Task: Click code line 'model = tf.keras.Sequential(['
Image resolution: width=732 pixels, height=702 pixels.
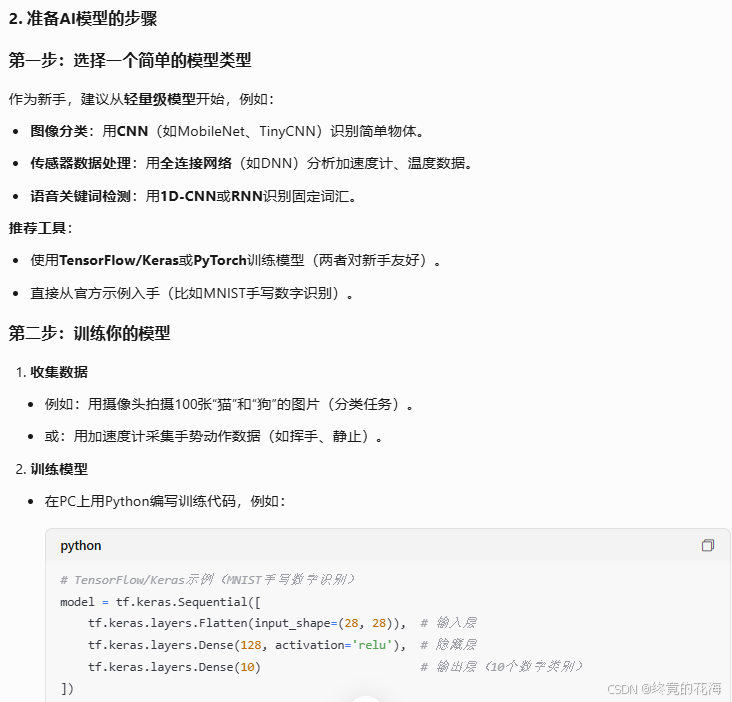Action: (x=161, y=602)
